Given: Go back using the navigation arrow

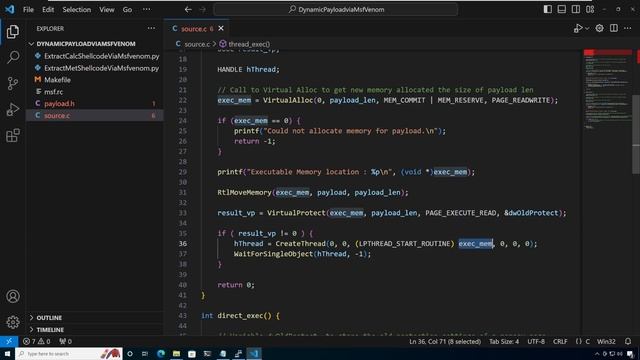Looking at the screenshot, I should tap(188, 9).
